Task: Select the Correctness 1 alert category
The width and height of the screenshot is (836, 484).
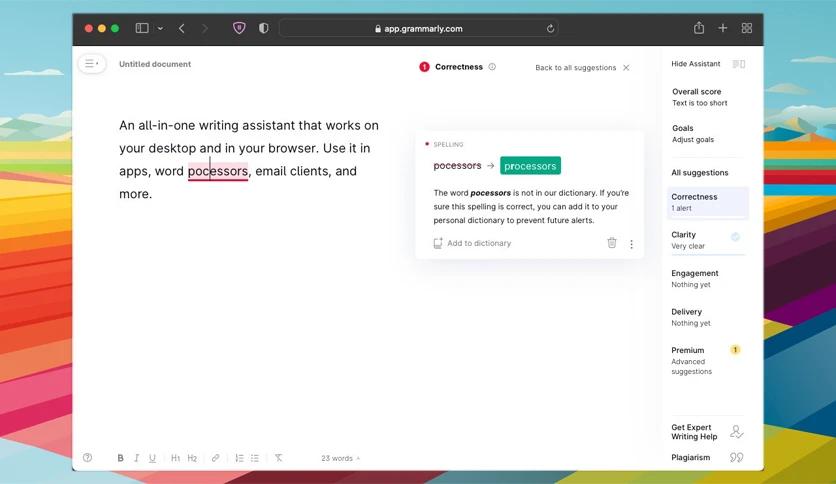Action: tap(708, 202)
